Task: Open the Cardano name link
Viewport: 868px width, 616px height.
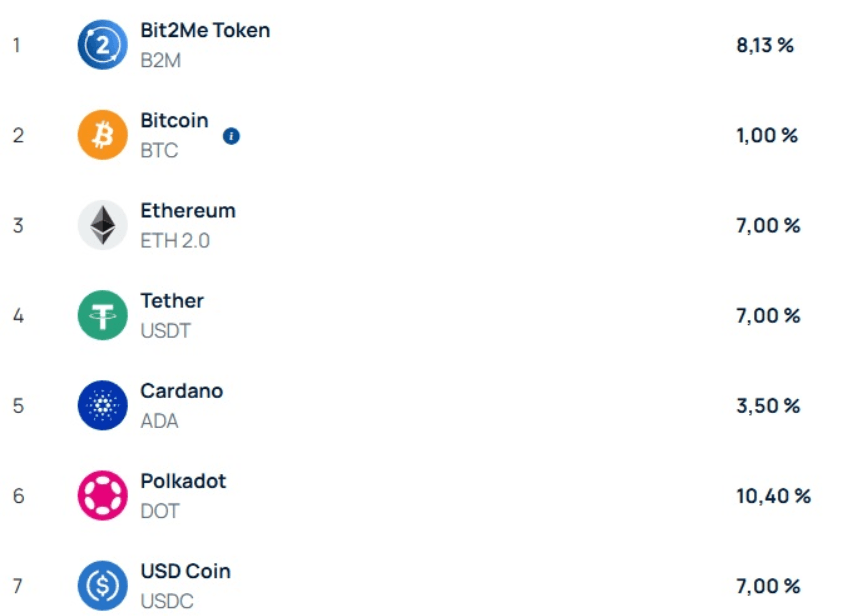Action: click(181, 390)
